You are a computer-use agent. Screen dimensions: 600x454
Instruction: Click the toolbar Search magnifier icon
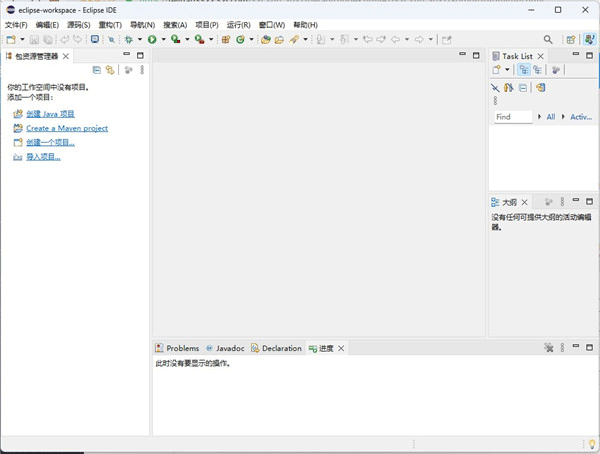547,39
